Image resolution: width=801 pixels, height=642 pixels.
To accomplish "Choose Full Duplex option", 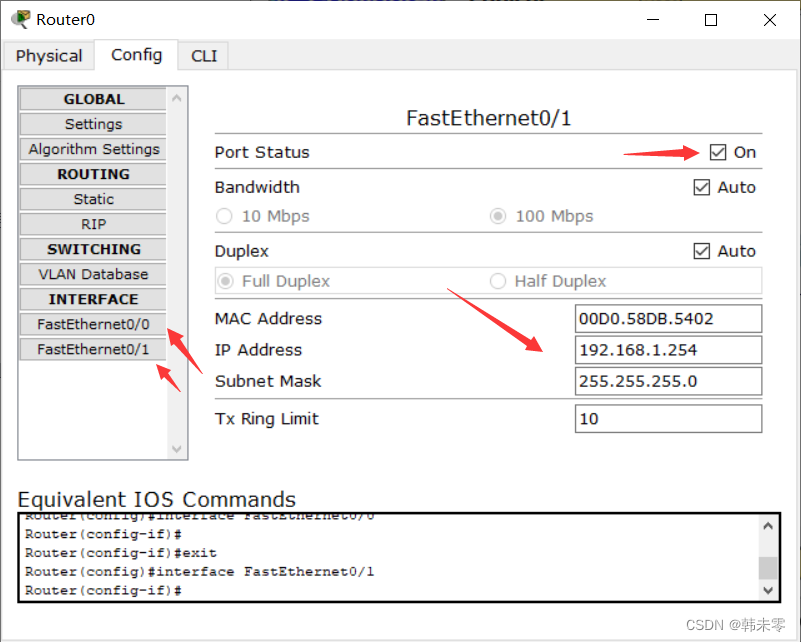I will pyautogui.click(x=224, y=281).
